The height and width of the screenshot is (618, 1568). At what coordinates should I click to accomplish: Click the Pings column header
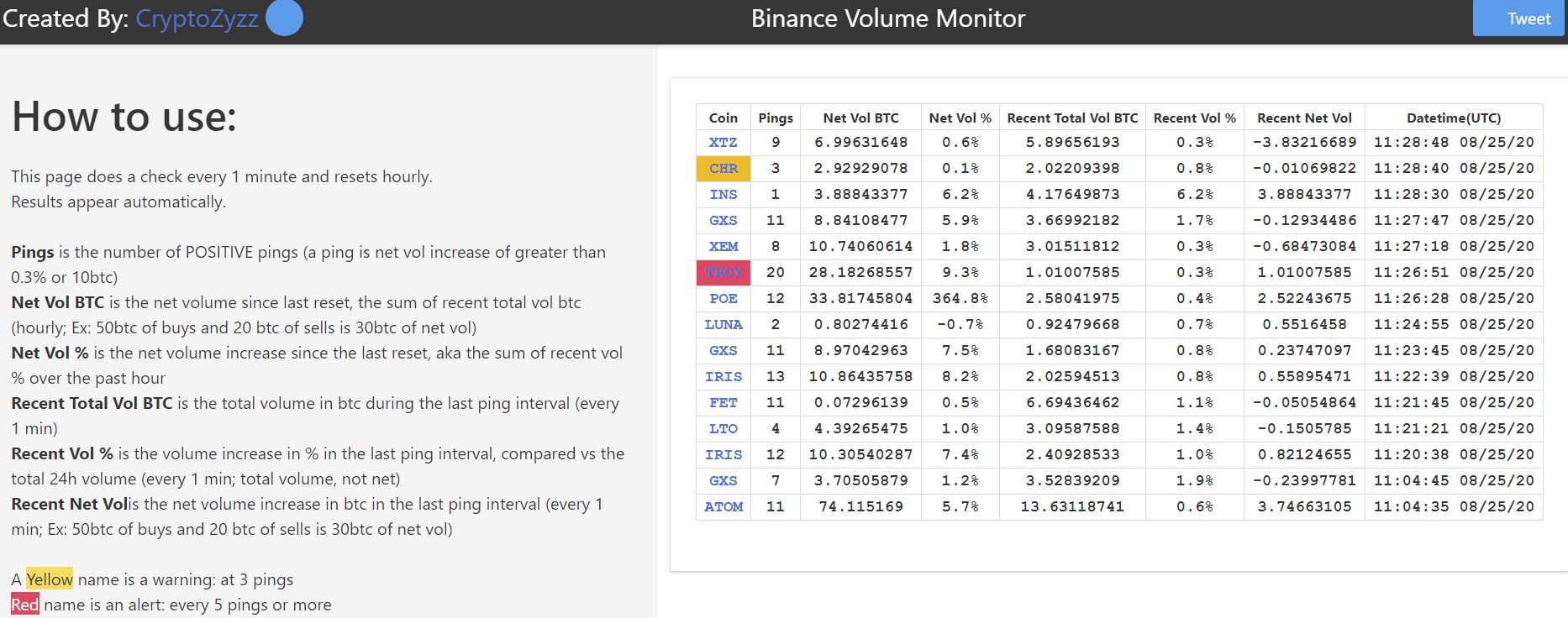775,118
